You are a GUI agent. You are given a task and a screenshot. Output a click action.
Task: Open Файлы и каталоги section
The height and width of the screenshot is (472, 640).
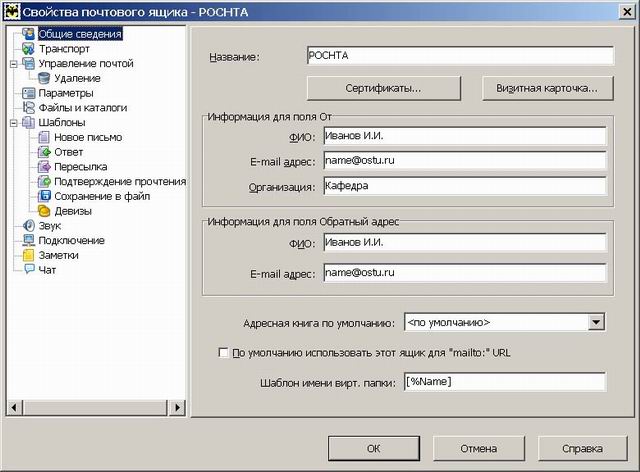[82, 107]
